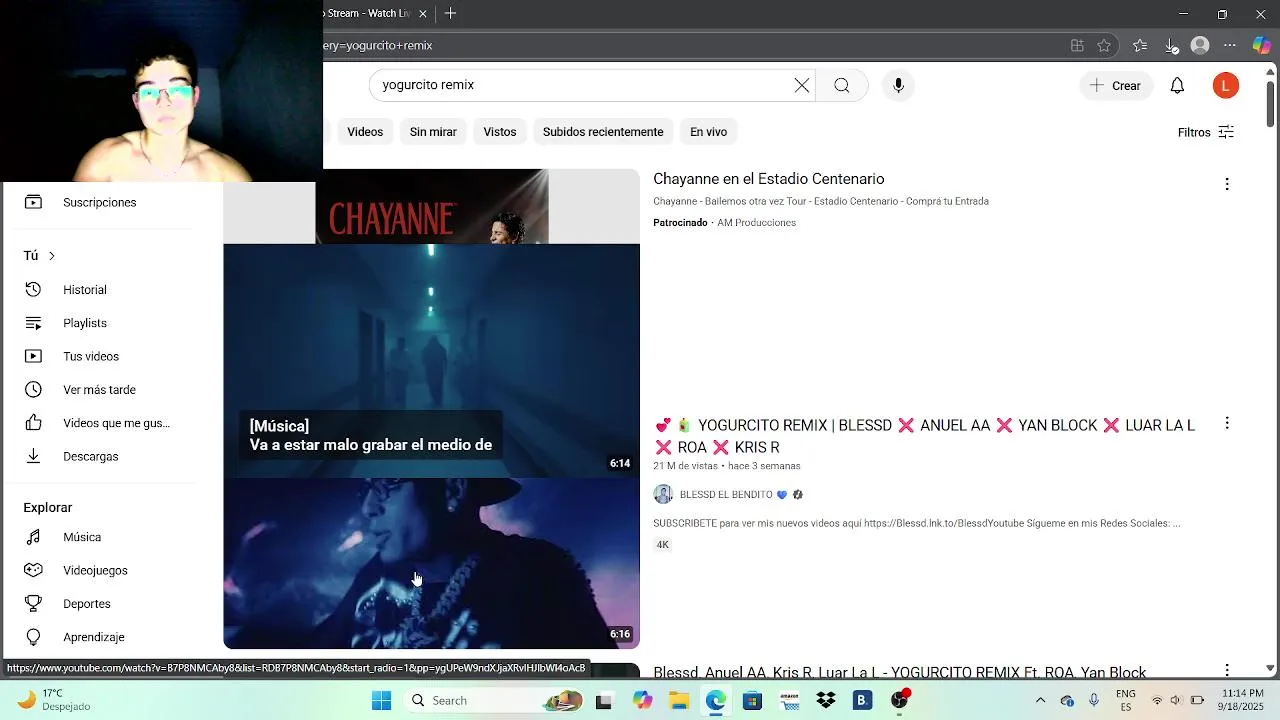This screenshot has height=720, width=1280.
Task: Clear the YouTube search box with X
Action: point(802,85)
